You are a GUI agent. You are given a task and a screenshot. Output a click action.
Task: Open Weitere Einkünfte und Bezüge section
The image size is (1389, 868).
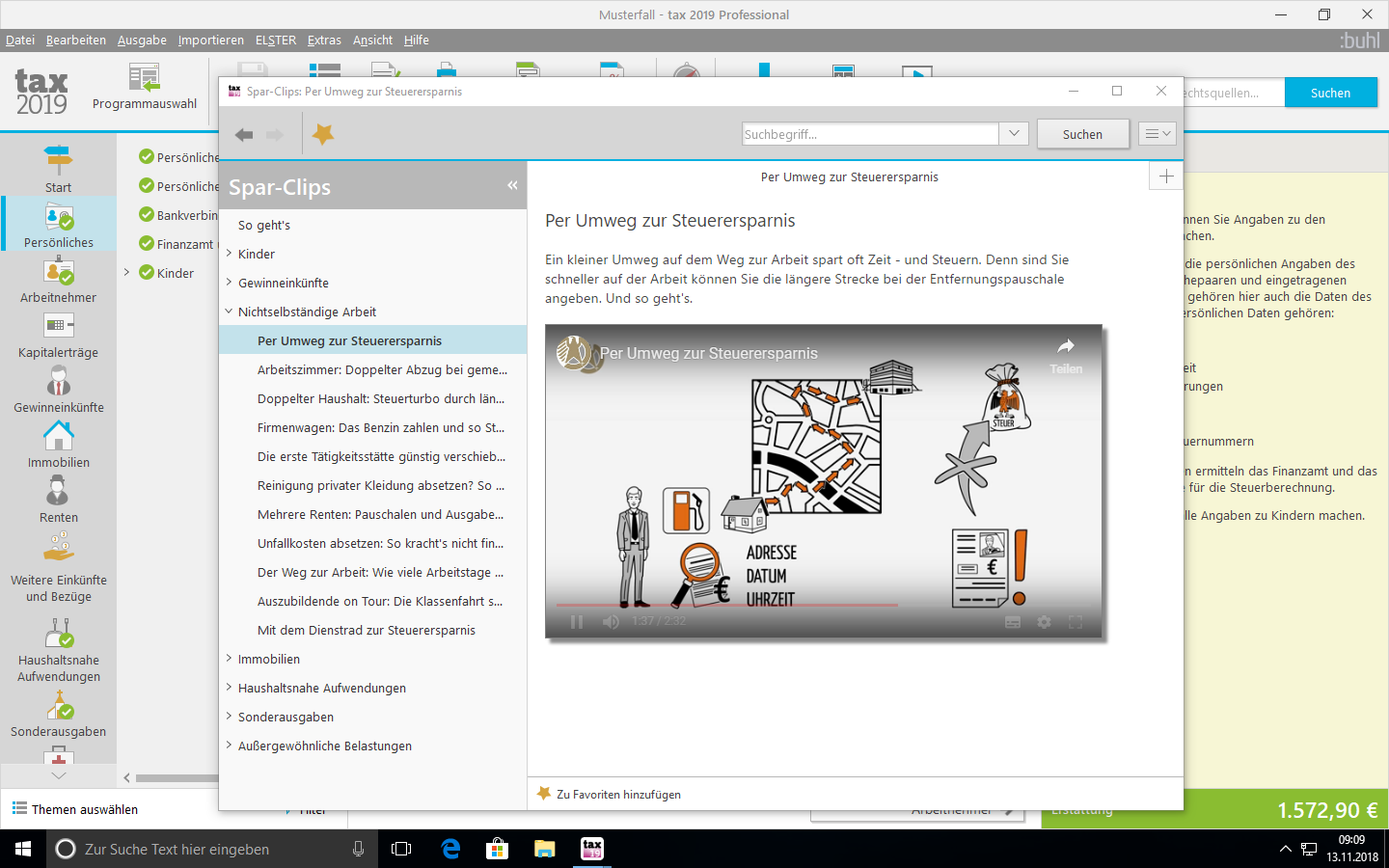[x=58, y=569]
